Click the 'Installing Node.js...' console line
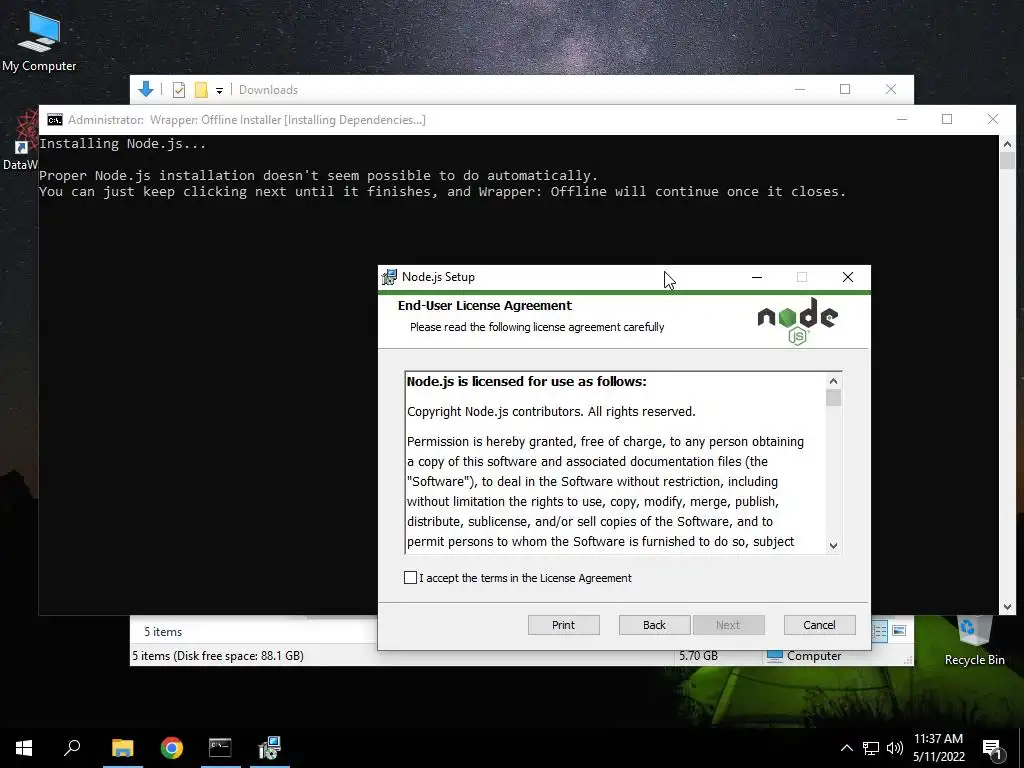This screenshot has width=1024, height=768. tap(122, 144)
